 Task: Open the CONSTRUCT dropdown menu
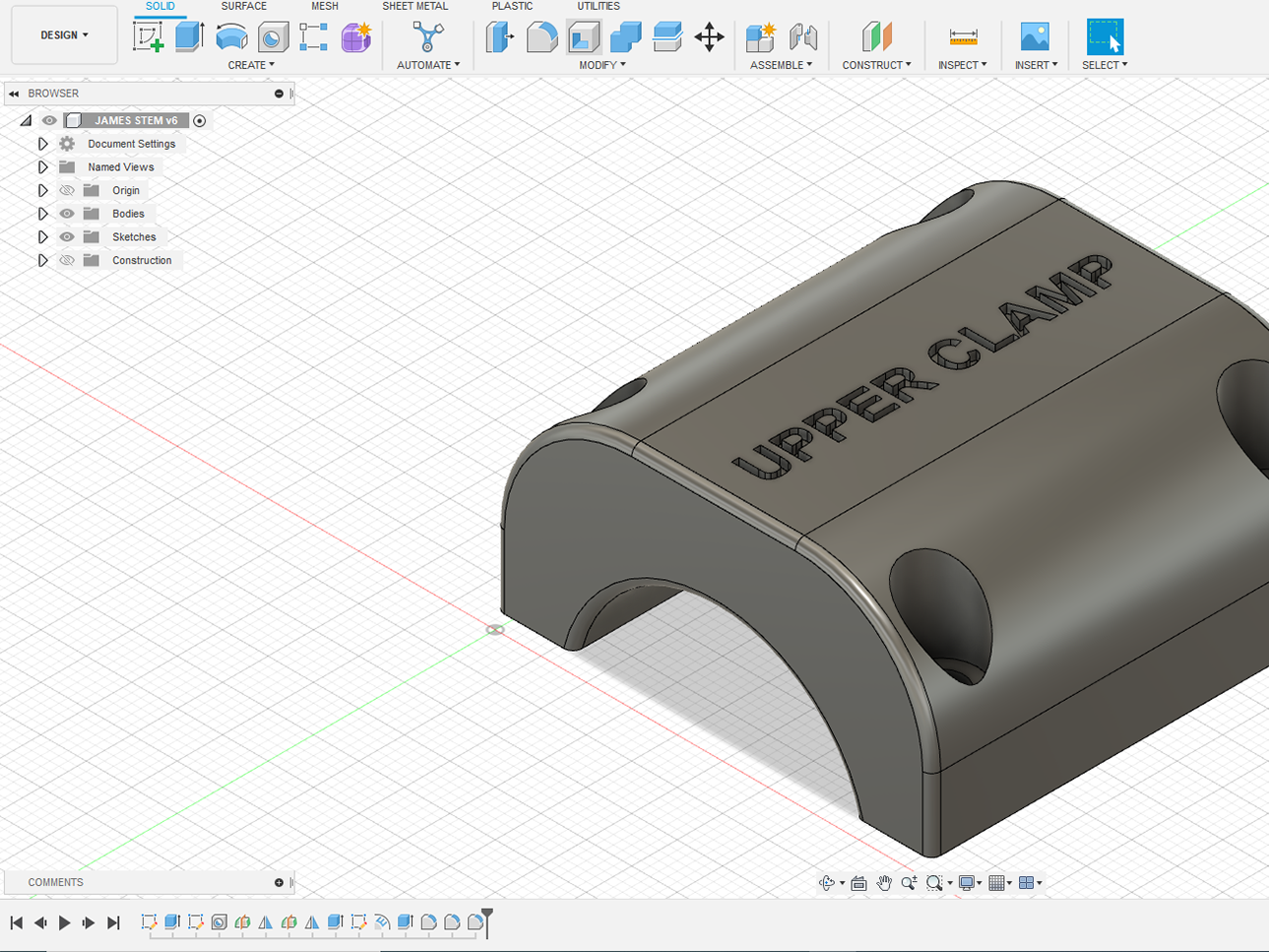tap(876, 65)
